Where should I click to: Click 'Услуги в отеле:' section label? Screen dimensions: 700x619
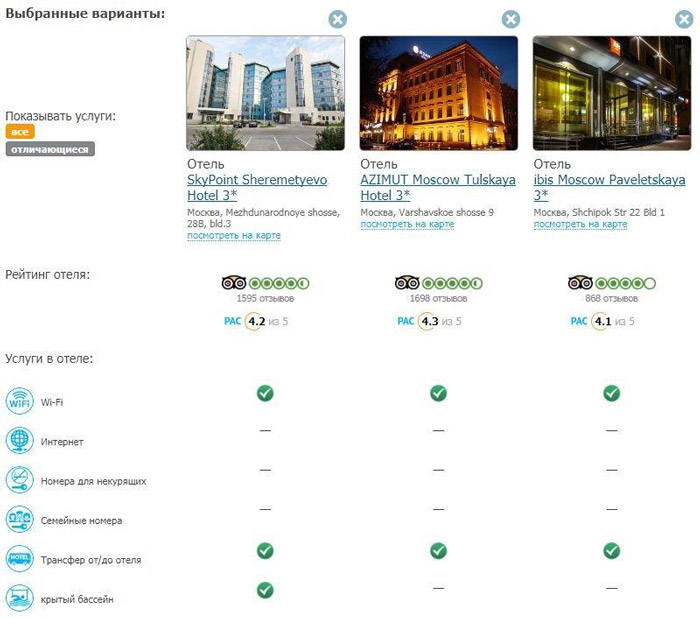tap(49, 358)
